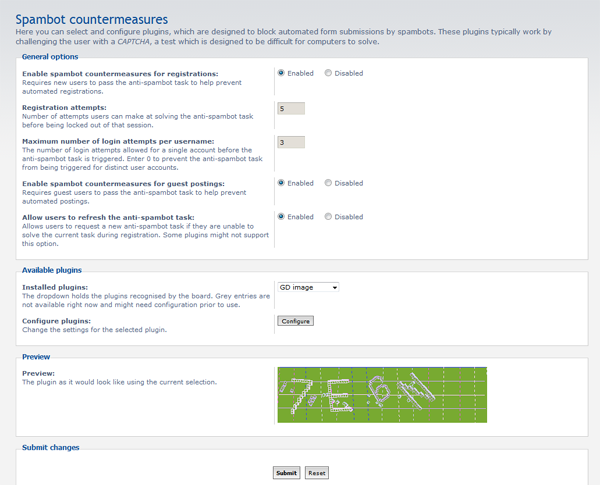This screenshot has width=600, height=485.
Task: Click the Reset button
Action: click(317, 473)
